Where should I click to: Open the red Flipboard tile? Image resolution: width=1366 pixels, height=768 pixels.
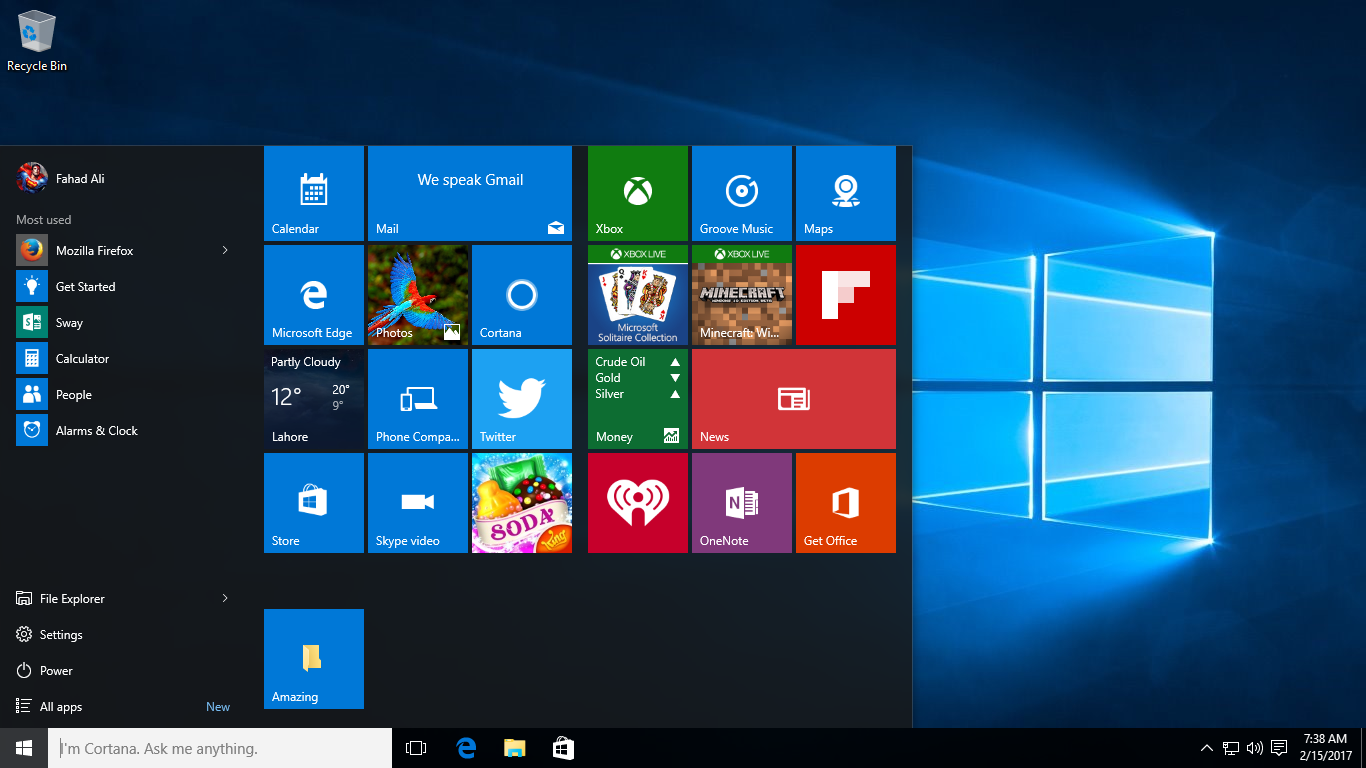[846, 295]
